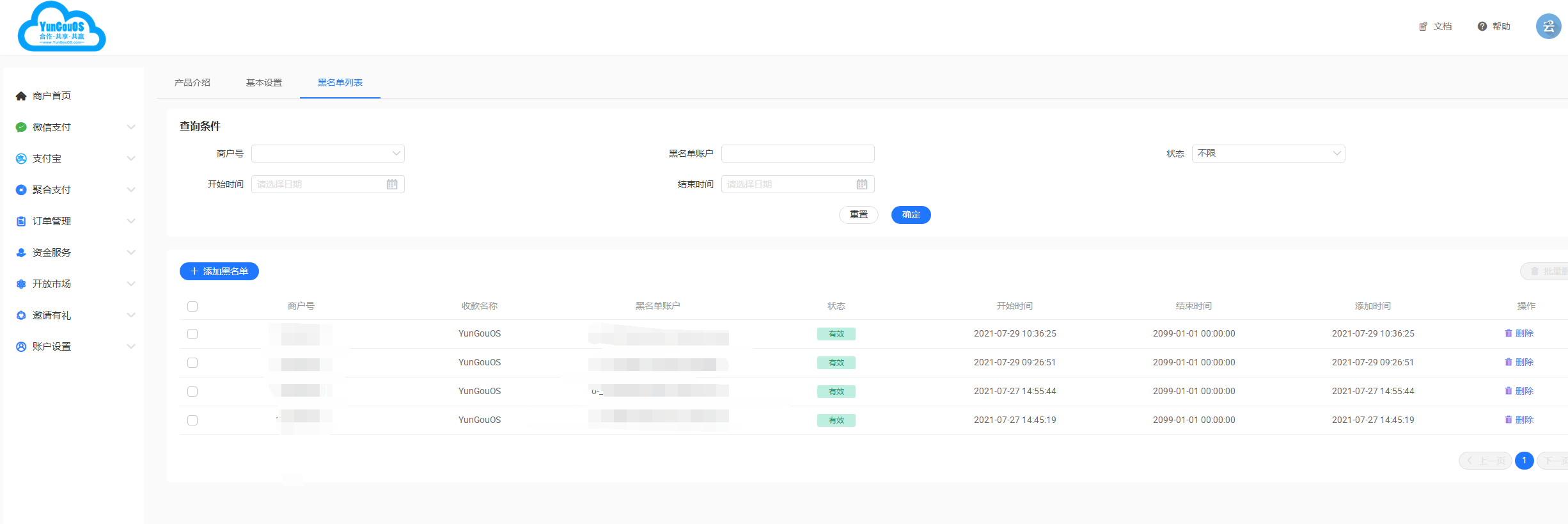Click the 资金服务 sidebar icon
1568x524 pixels.
(x=21, y=253)
